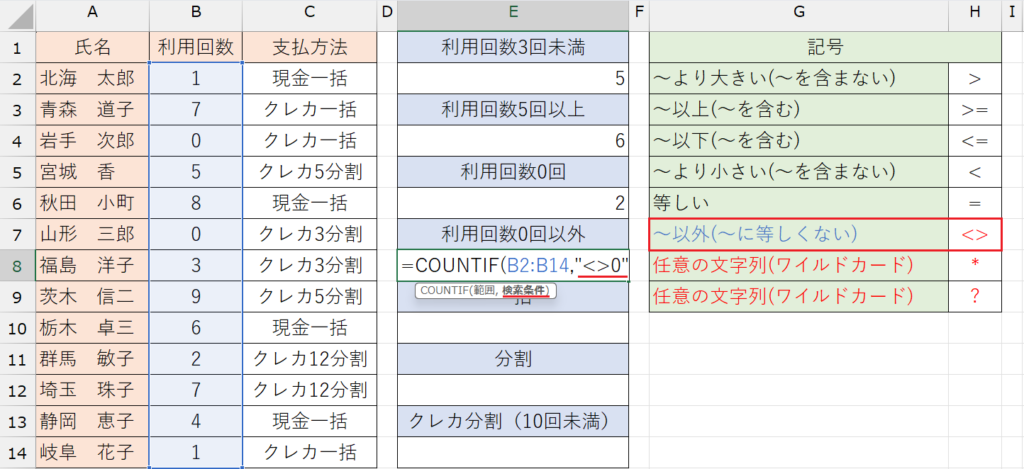Click ～以下(～を含む) cell

coord(799,141)
